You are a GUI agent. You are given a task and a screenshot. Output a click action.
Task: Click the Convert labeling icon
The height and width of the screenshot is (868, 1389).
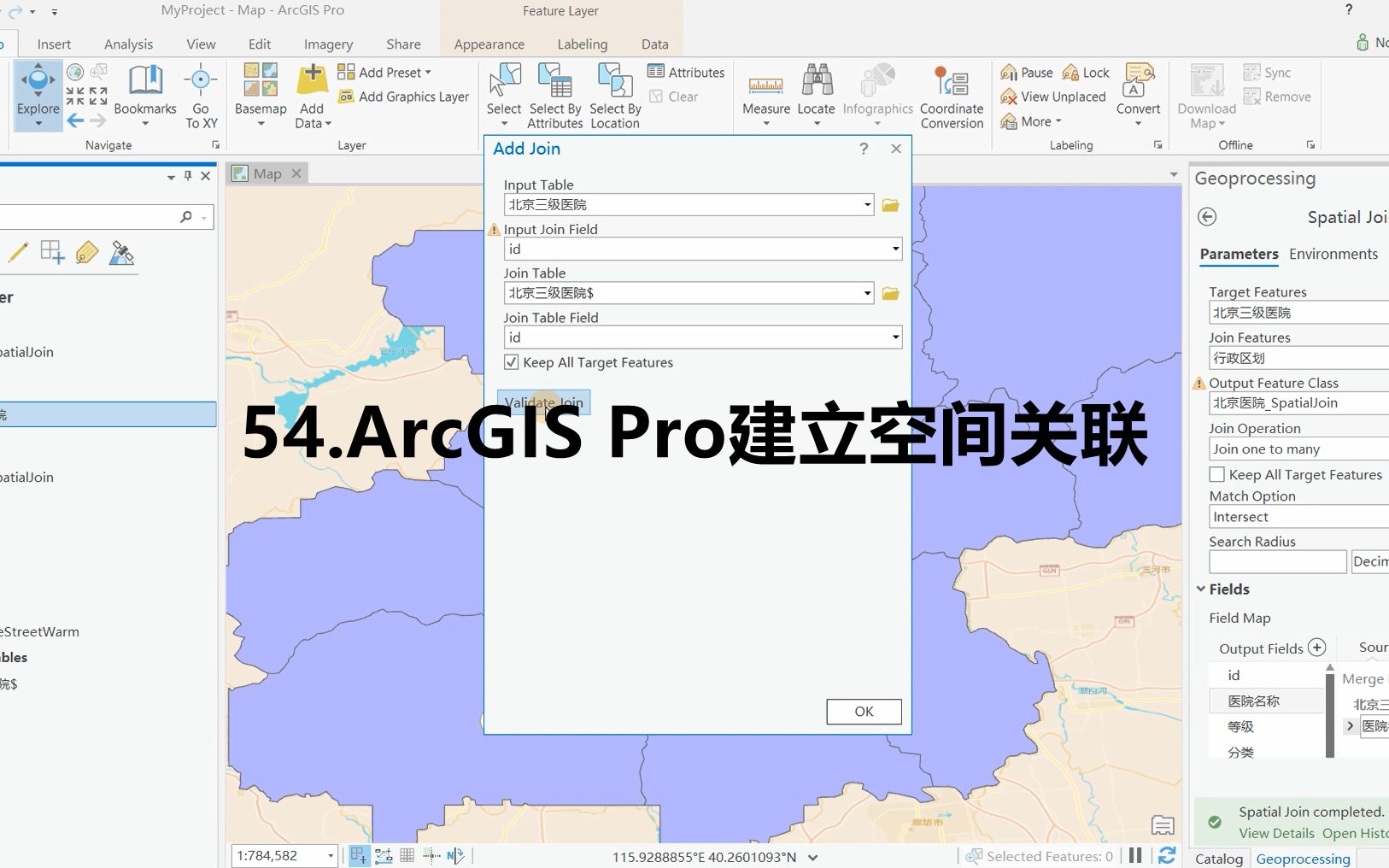(1136, 94)
